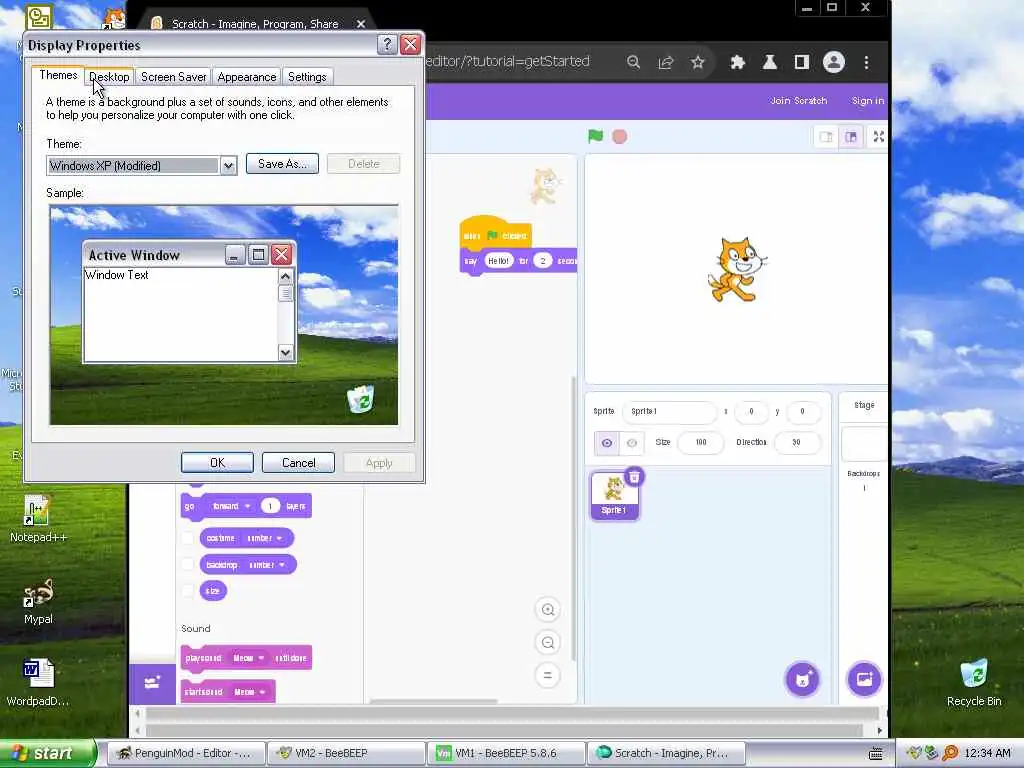Click Cancel in Display Properties
Viewport: 1024px width, 768px height.
pos(298,462)
